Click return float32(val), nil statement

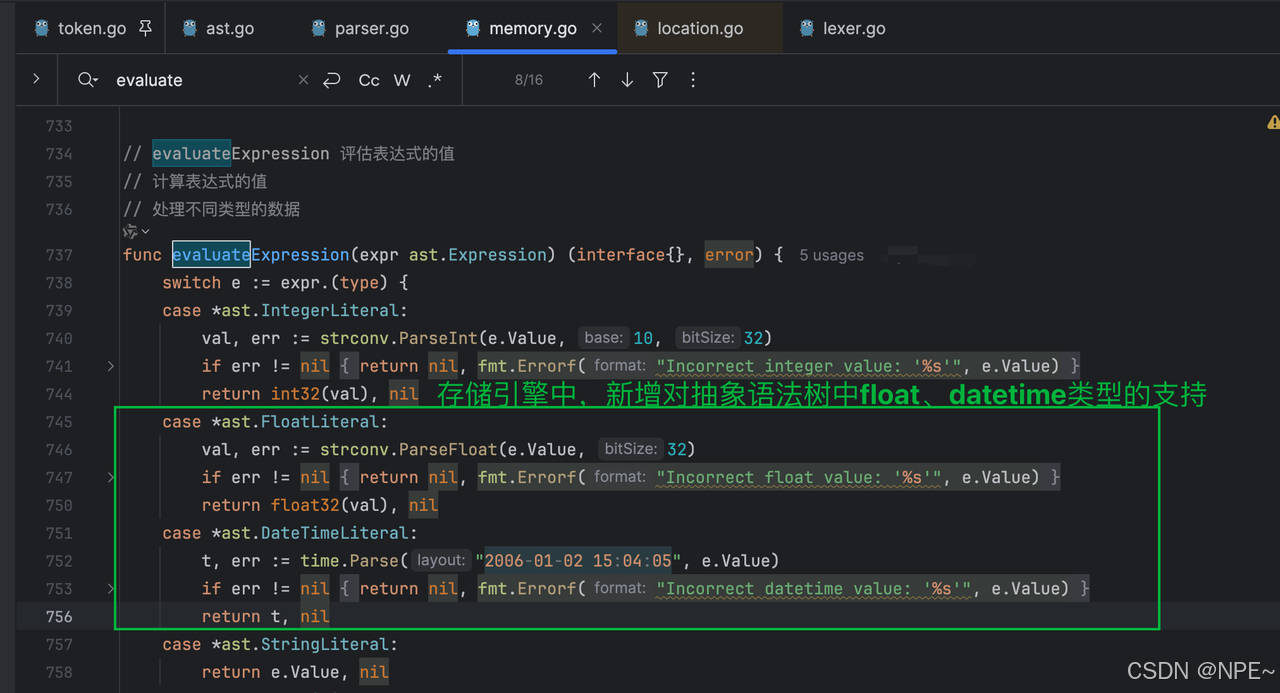coord(320,505)
